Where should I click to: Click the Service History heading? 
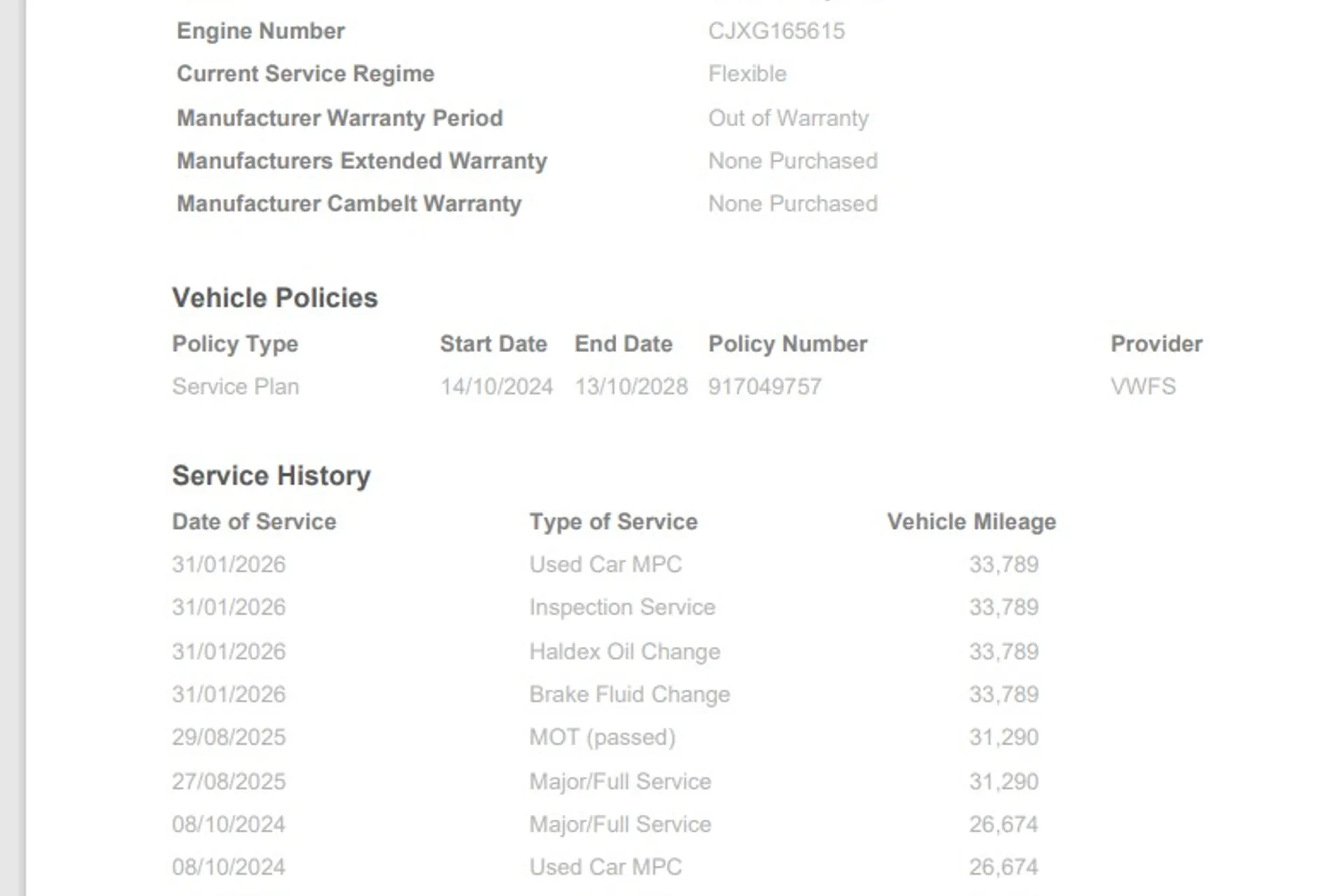(x=271, y=476)
